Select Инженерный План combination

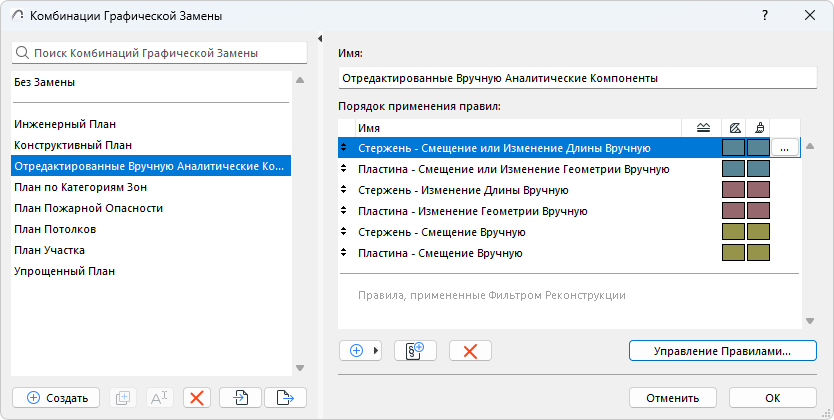pyautogui.click(x=66, y=124)
